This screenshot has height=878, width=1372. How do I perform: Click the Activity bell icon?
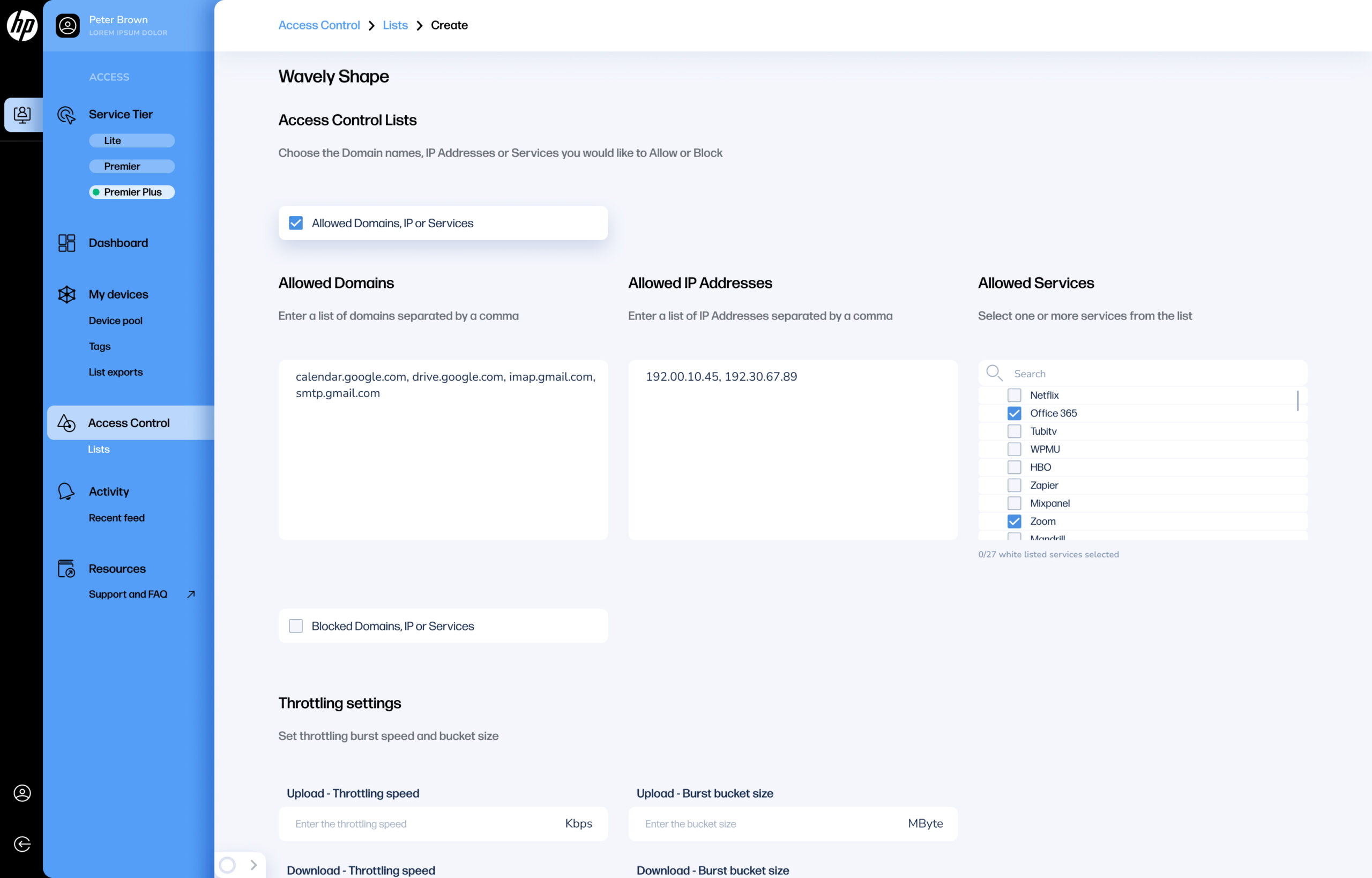click(x=66, y=492)
